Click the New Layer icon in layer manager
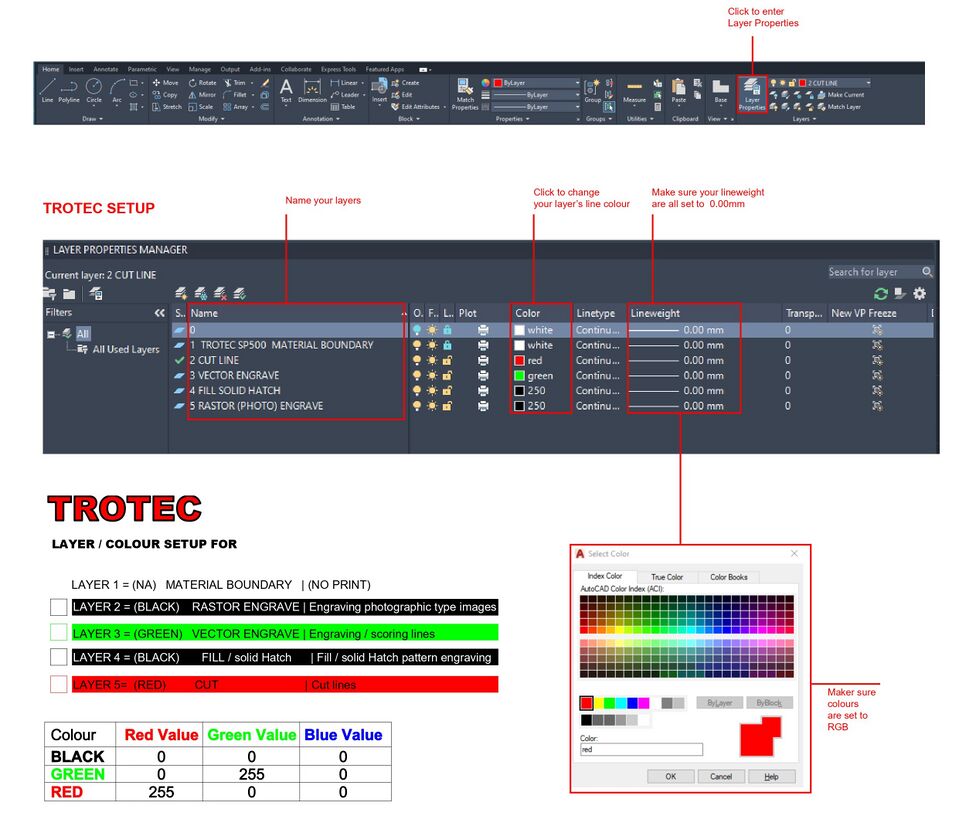The height and width of the screenshot is (816, 959). tap(180, 294)
